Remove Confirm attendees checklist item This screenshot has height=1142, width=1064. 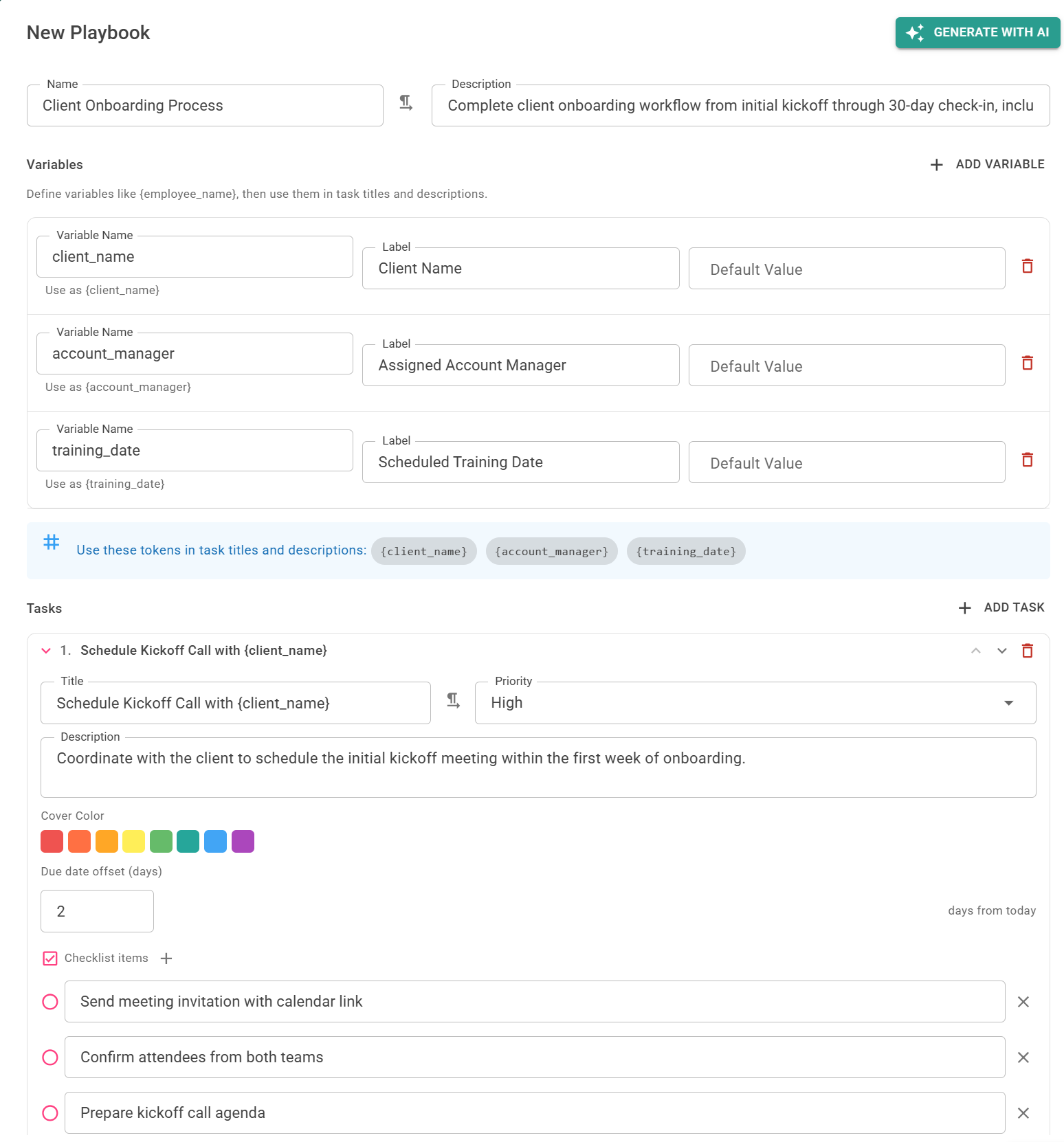pos(1023,1057)
